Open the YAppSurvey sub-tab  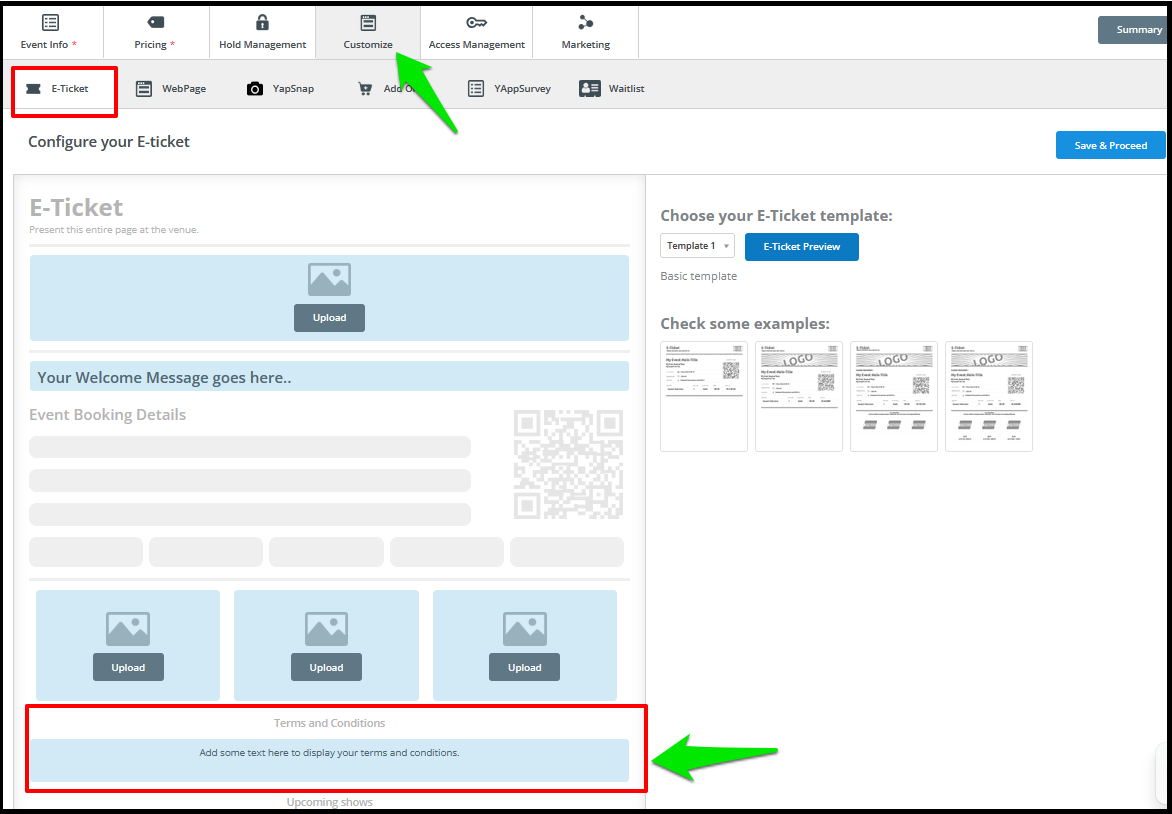pyautogui.click(x=509, y=89)
